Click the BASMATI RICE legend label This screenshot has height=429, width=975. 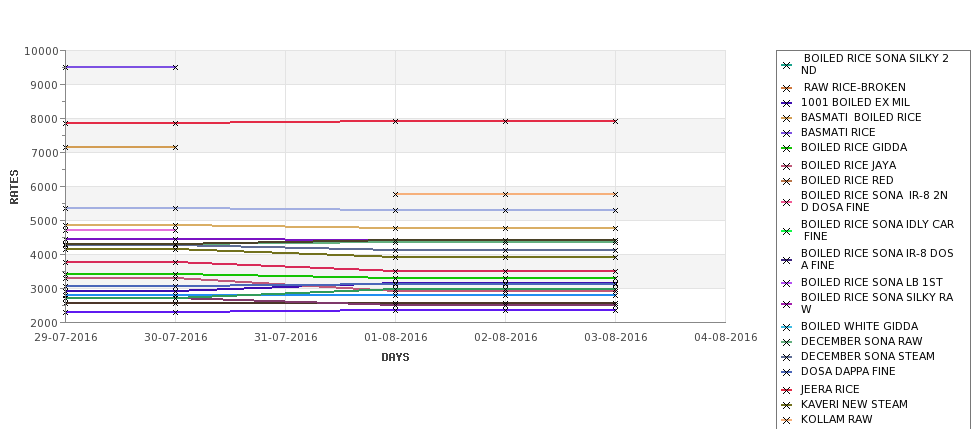[838, 132]
